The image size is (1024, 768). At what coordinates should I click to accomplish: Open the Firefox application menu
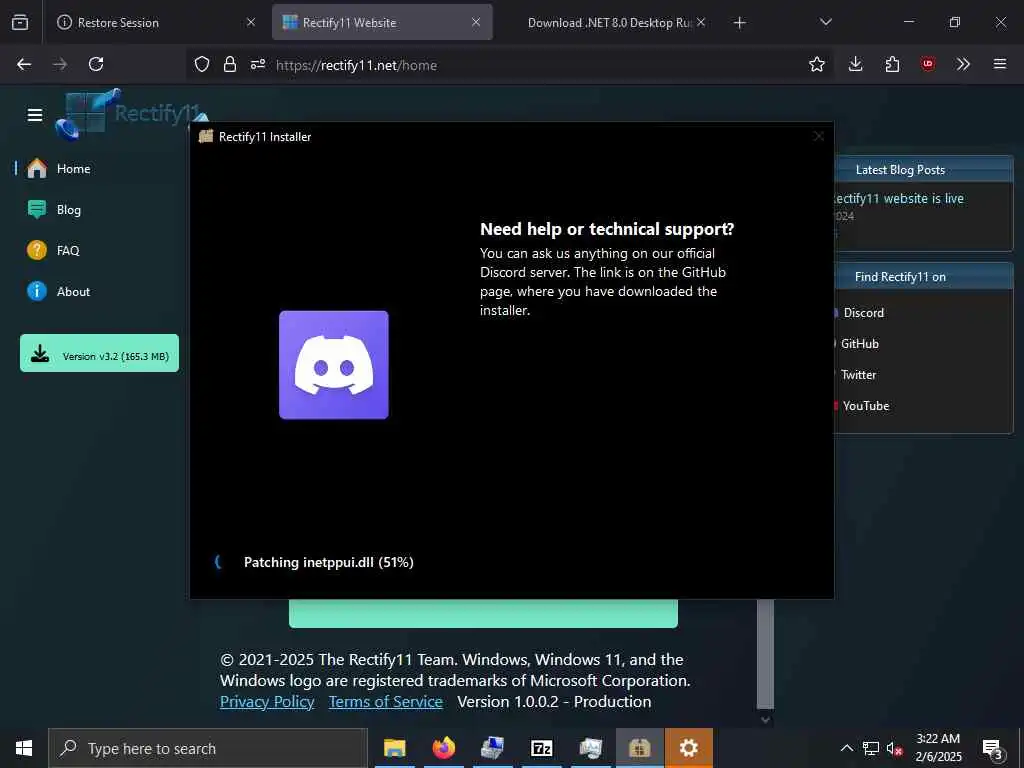(1000, 64)
